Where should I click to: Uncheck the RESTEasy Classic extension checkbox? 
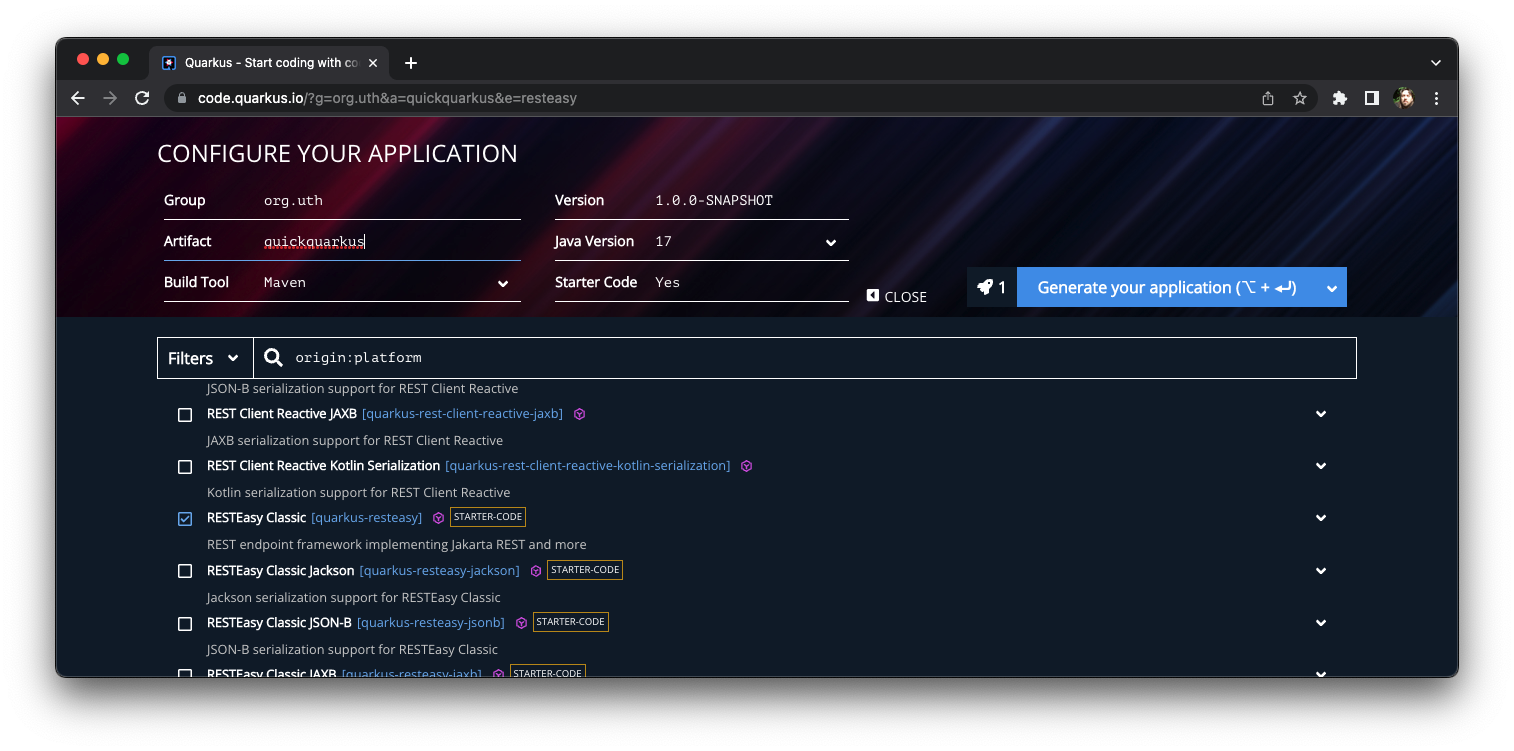(185, 518)
